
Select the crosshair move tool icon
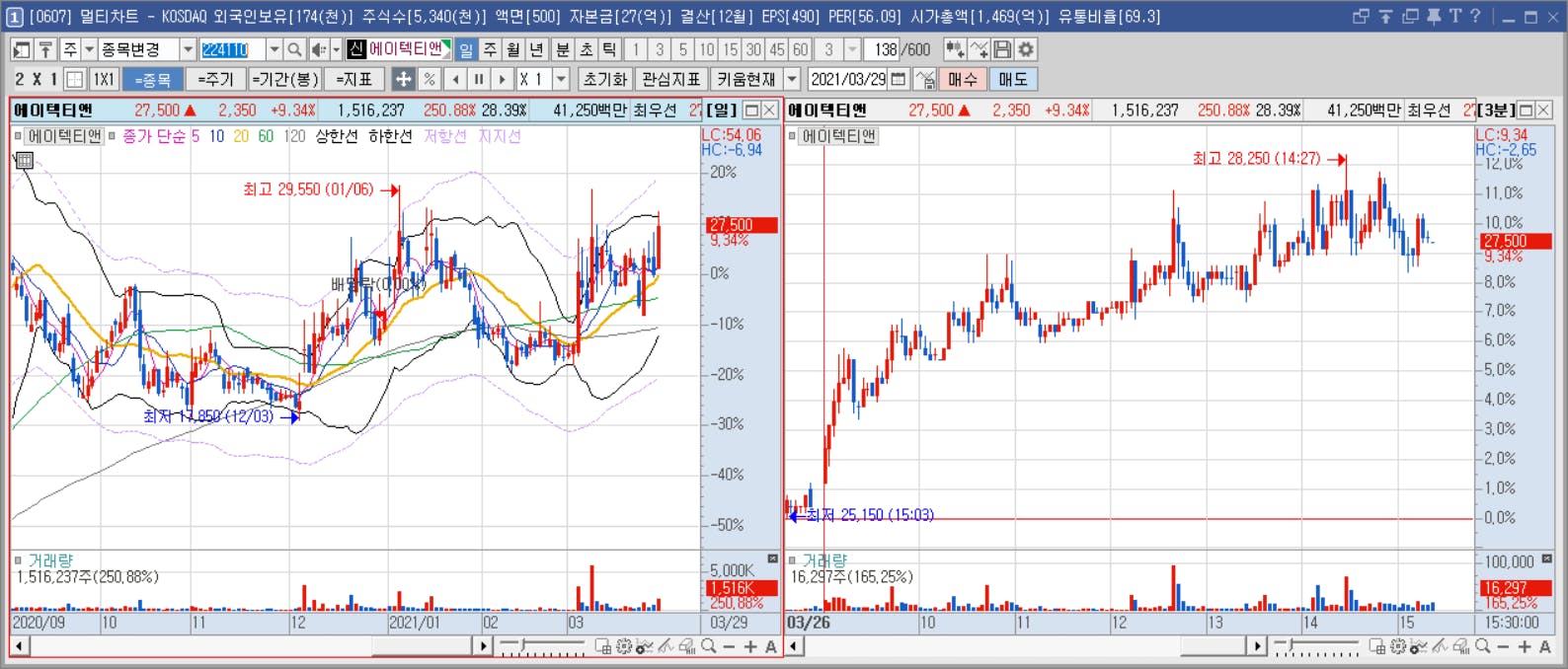point(403,79)
